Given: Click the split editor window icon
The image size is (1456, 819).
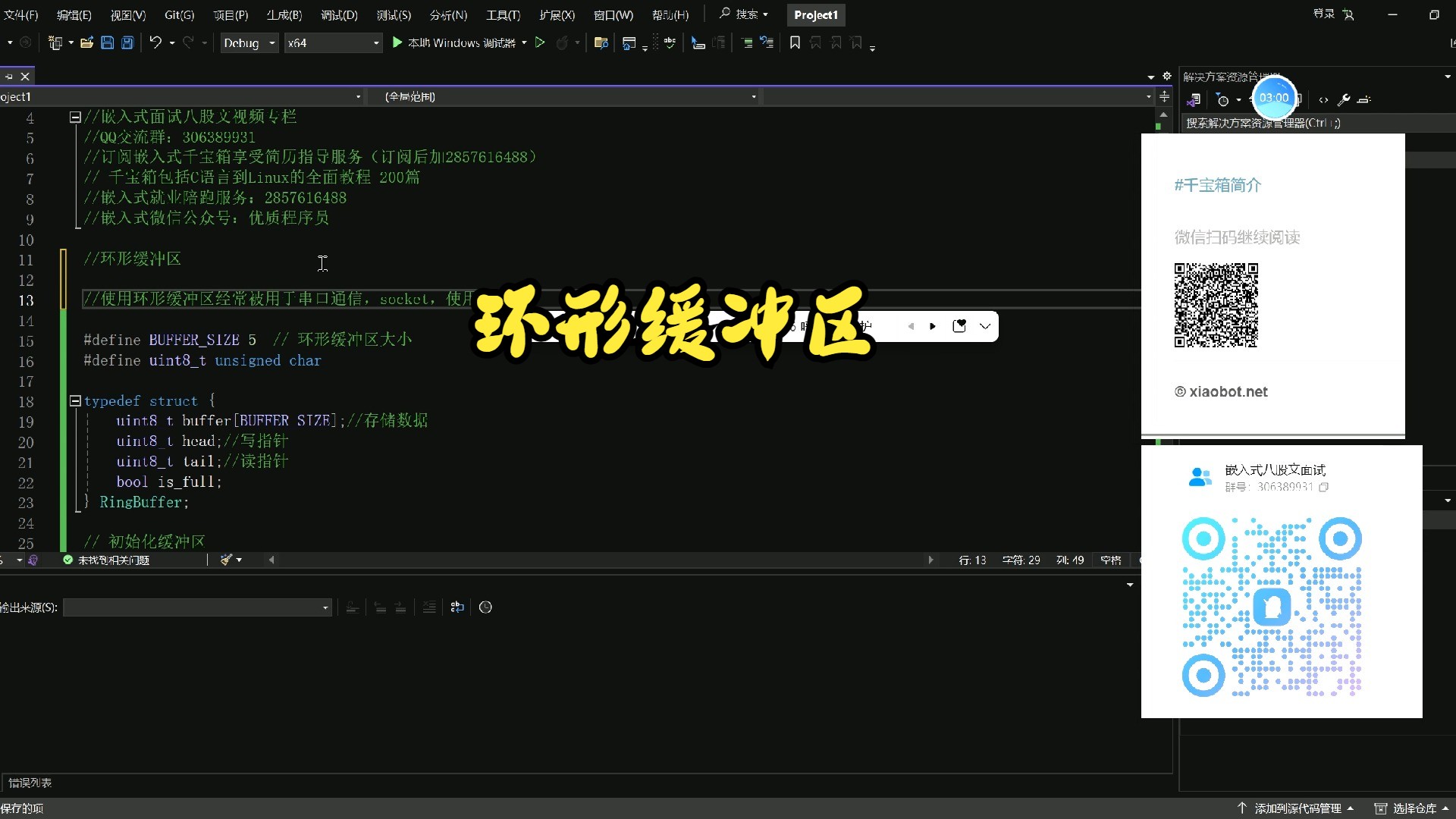Looking at the screenshot, I should point(1165,96).
